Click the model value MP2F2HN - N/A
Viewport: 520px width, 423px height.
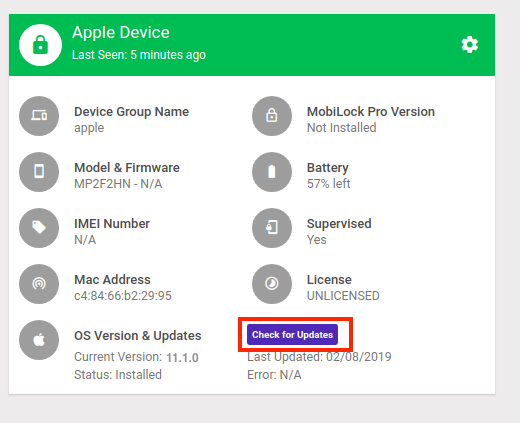coord(118,184)
